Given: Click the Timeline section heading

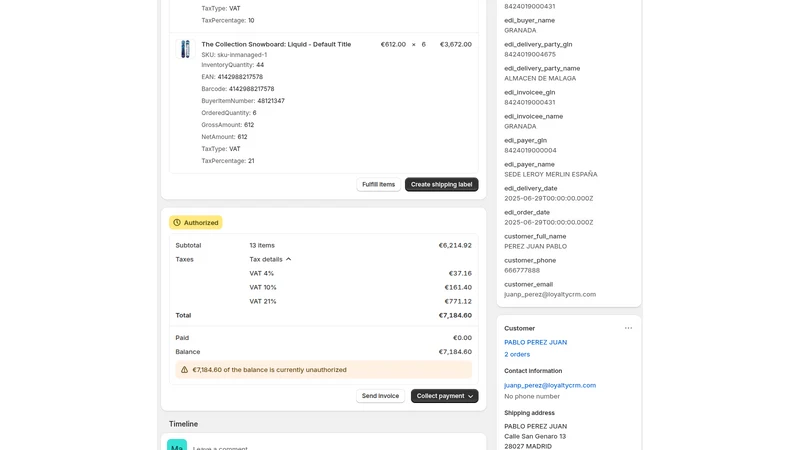Looking at the screenshot, I should pos(183,424).
